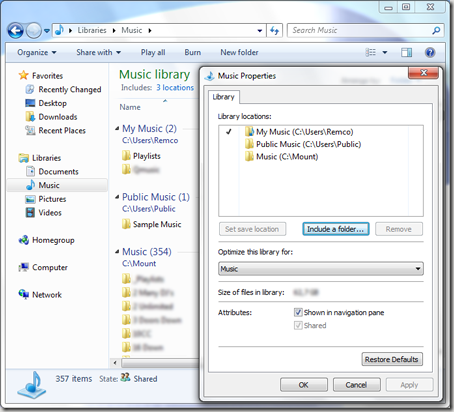This screenshot has height=412, width=454.
Task: Click OK in Music Properties
Action: coord(303,385)
